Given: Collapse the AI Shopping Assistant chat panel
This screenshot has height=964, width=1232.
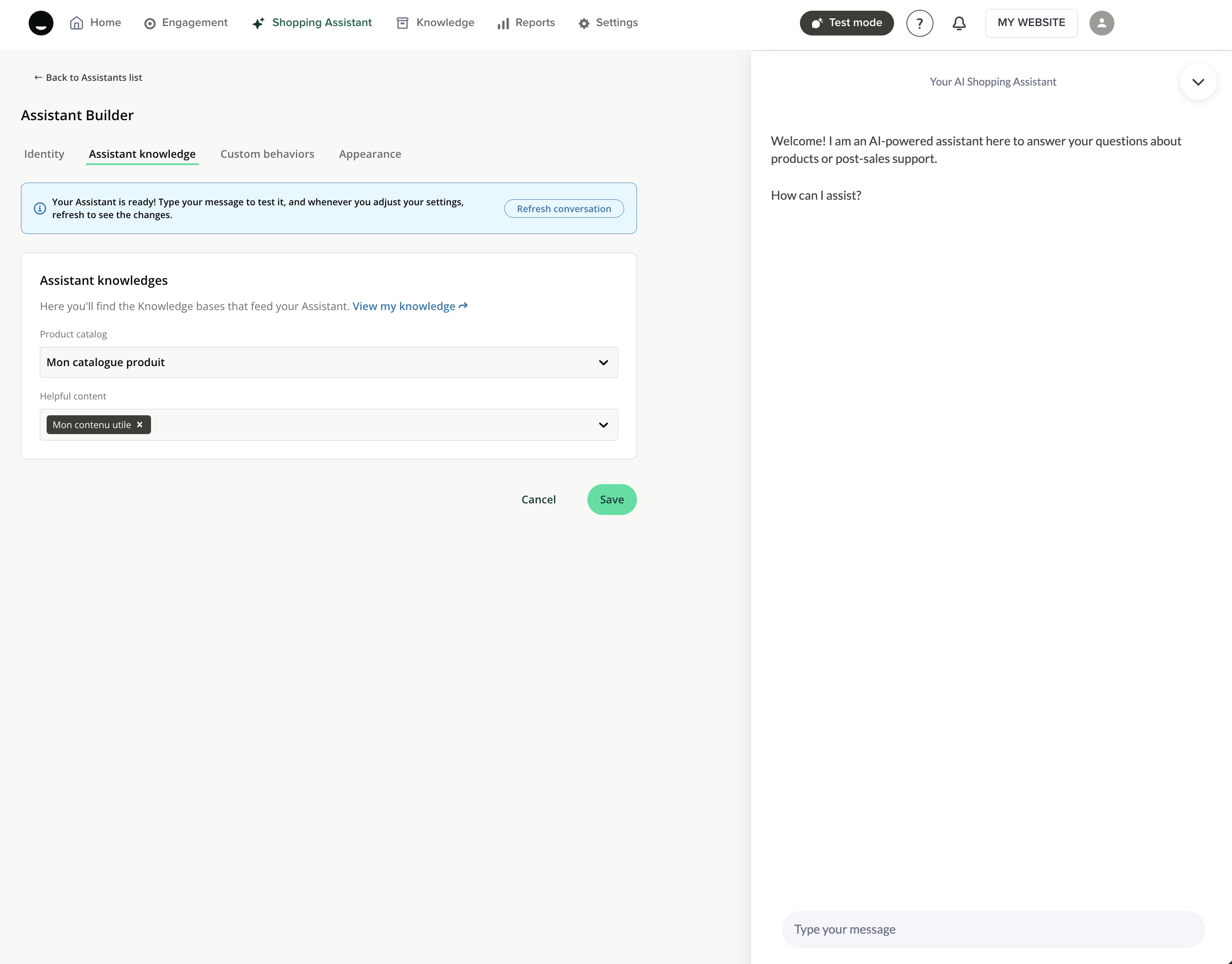Looking at the screenshot, I should click(x=1197, y=82).
